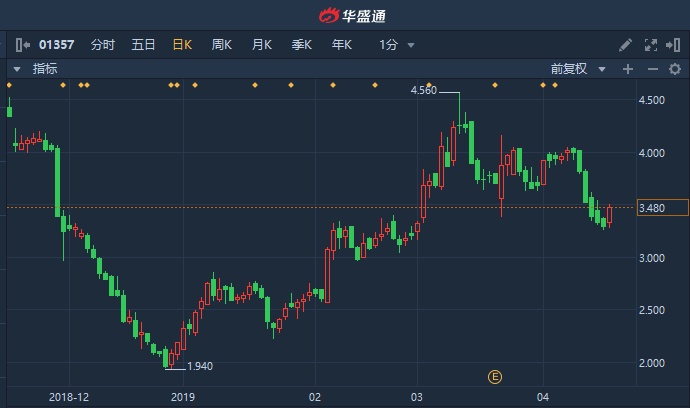Switch to 月K monthly chart
This screenshot has height=408, width=690.
tap(262, 45)
